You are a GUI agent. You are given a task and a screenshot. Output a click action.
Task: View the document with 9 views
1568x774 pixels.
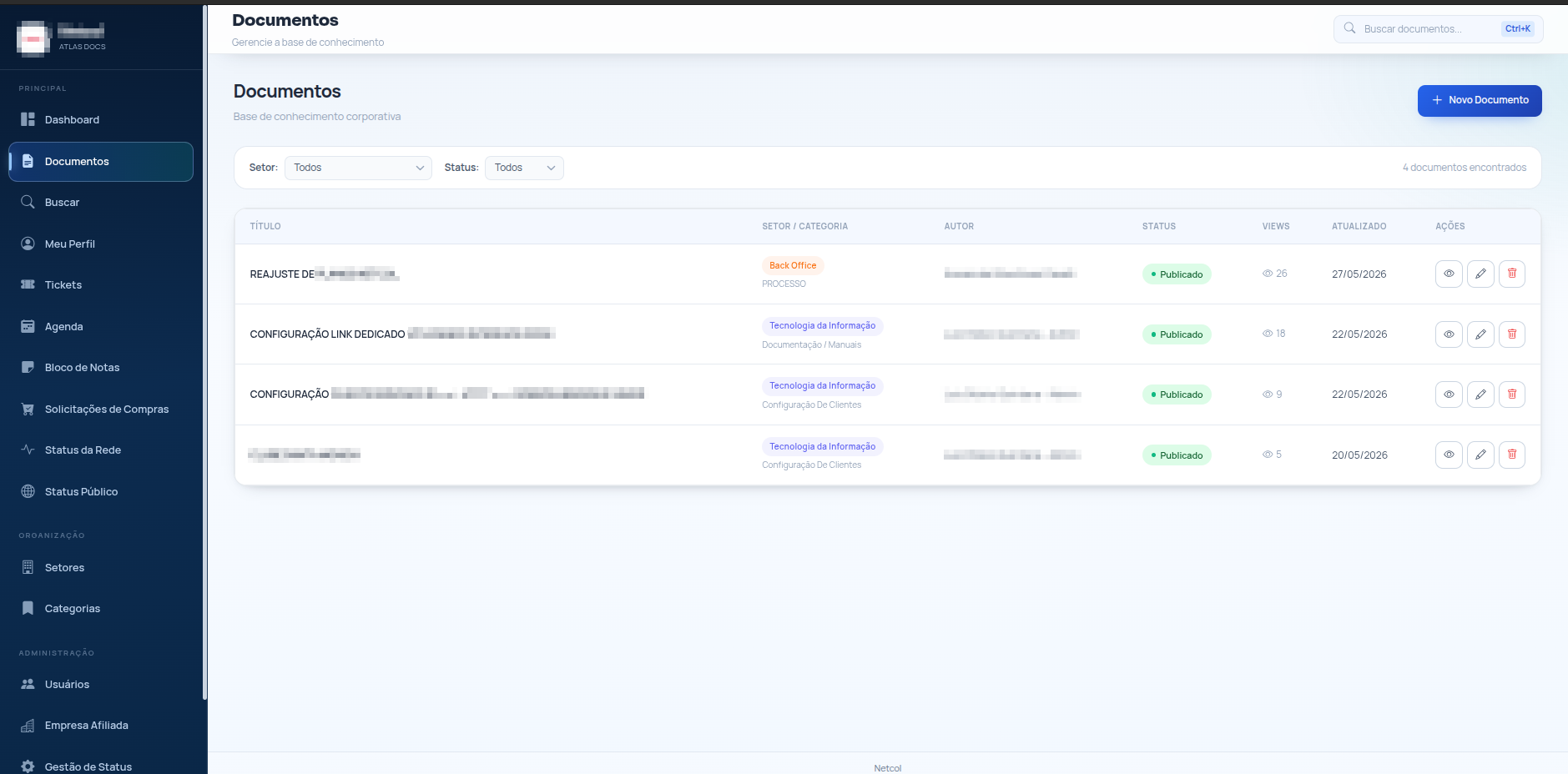coord(1449,395)
